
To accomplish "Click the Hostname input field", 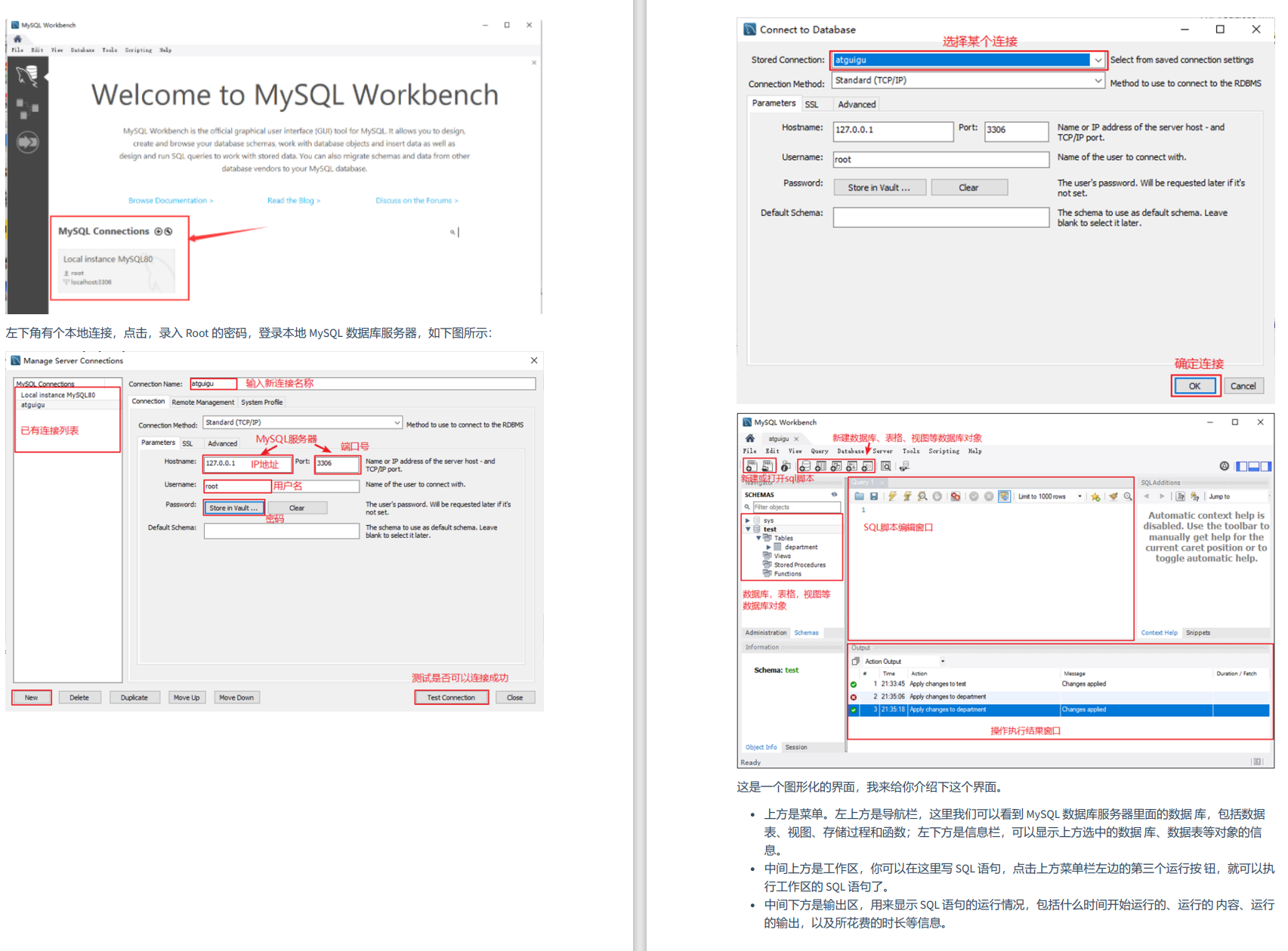I will (x=893, y=131).
